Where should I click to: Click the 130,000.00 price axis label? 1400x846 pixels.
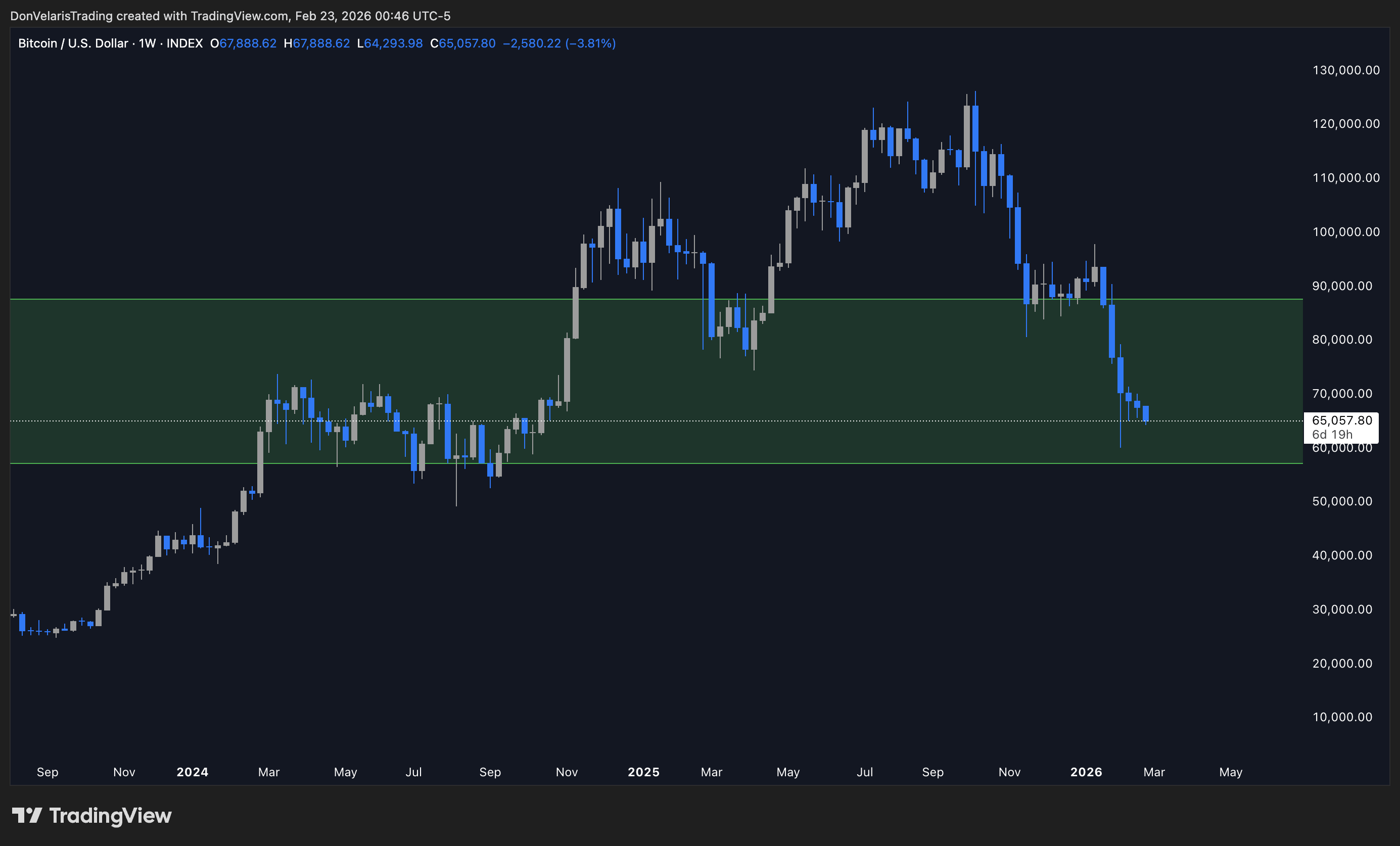[1345, 70]
